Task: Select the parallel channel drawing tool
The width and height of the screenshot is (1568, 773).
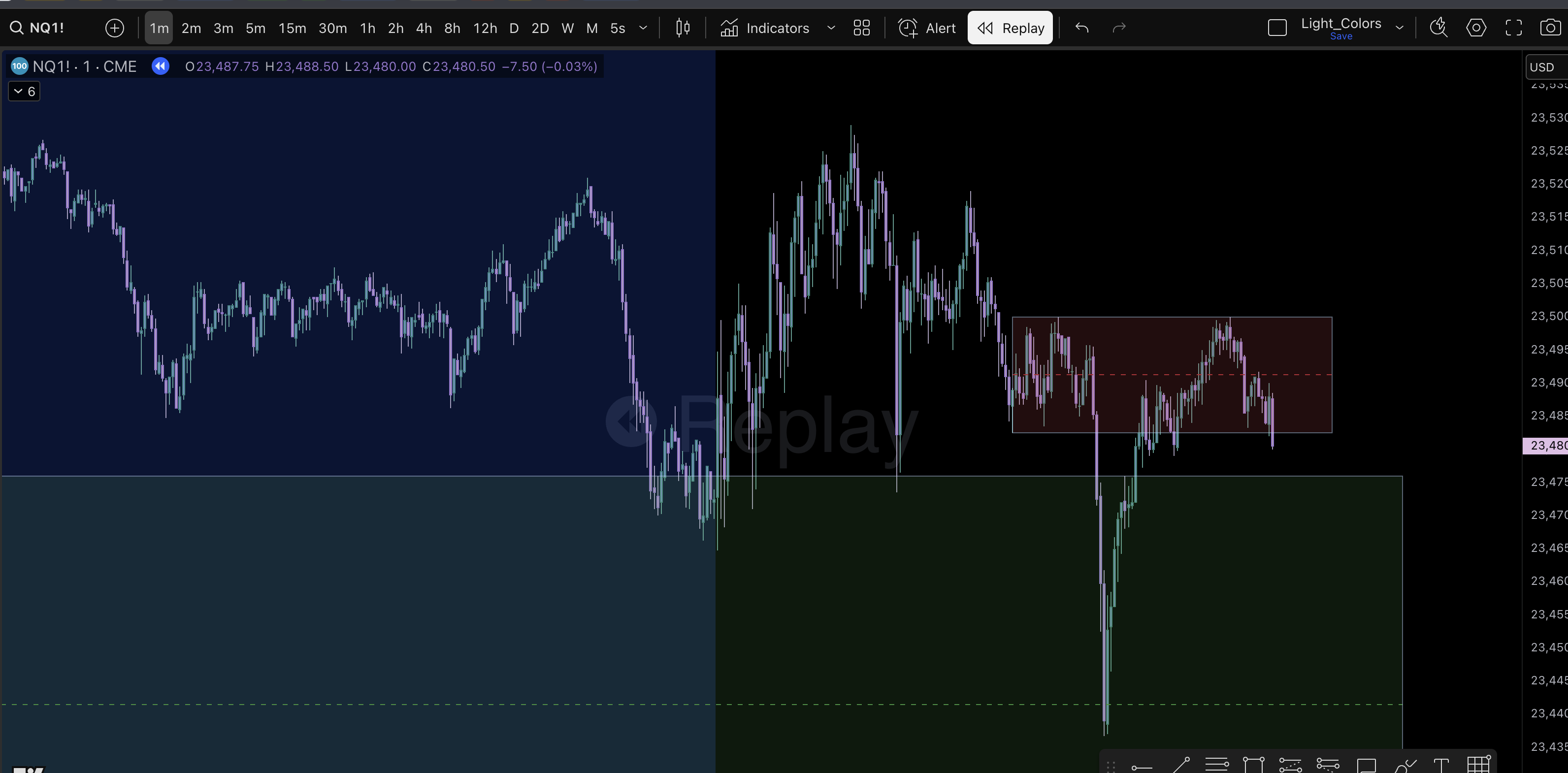Action: 1290,765
